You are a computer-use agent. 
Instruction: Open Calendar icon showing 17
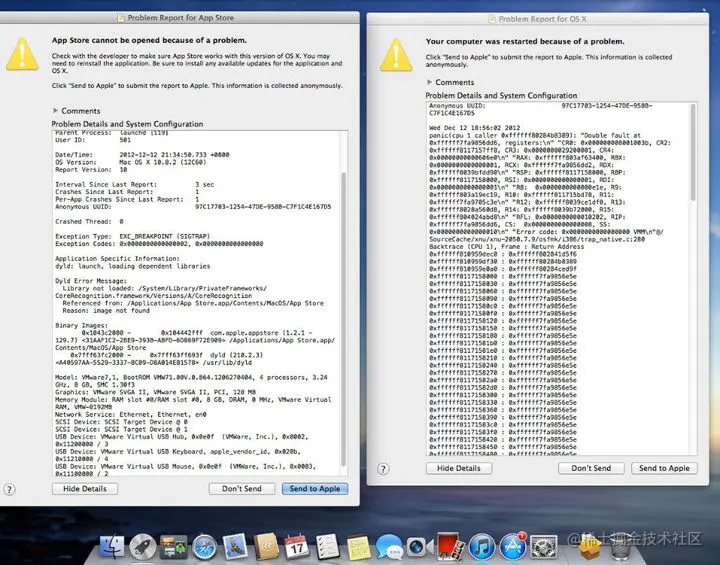click(297, 547)
